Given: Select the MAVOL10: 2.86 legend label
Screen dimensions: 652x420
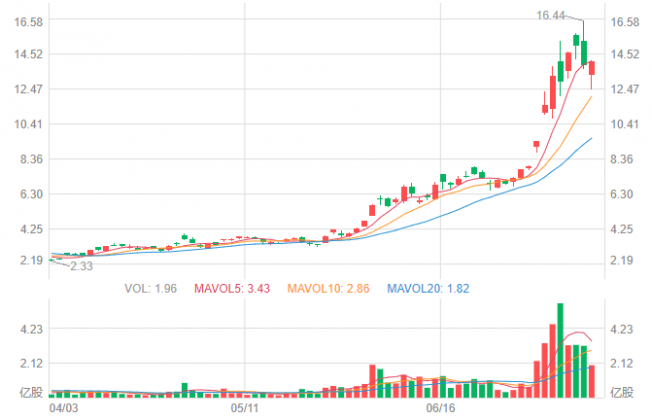Looking at the screenshot, I should point(328,289).
